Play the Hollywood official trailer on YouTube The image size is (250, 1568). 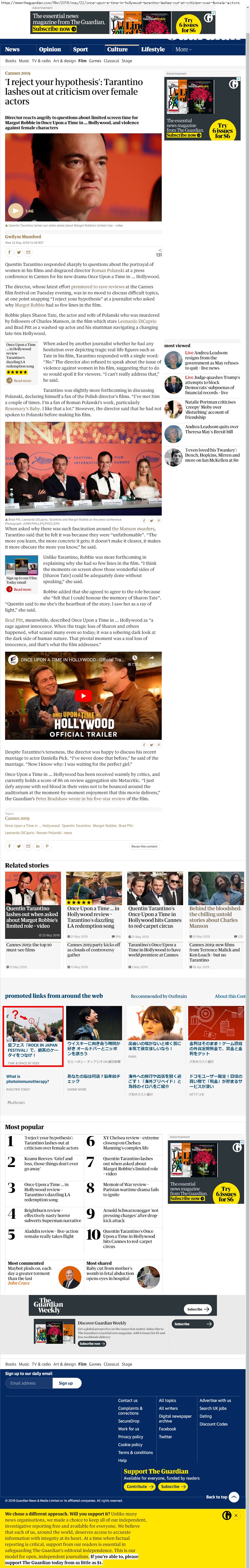click(83, 695)
